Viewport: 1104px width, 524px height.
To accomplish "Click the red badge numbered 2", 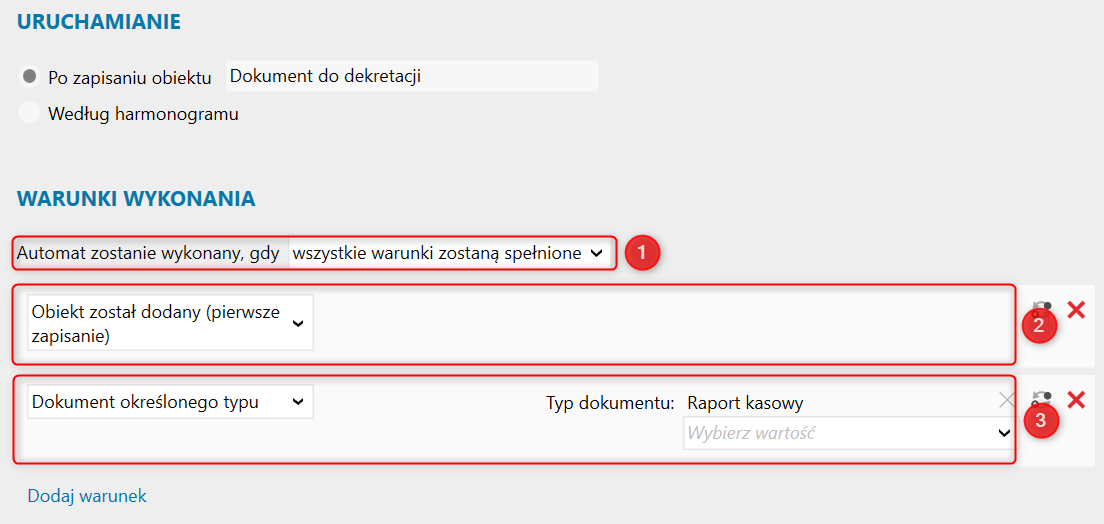I will (x=1039, y=326).
